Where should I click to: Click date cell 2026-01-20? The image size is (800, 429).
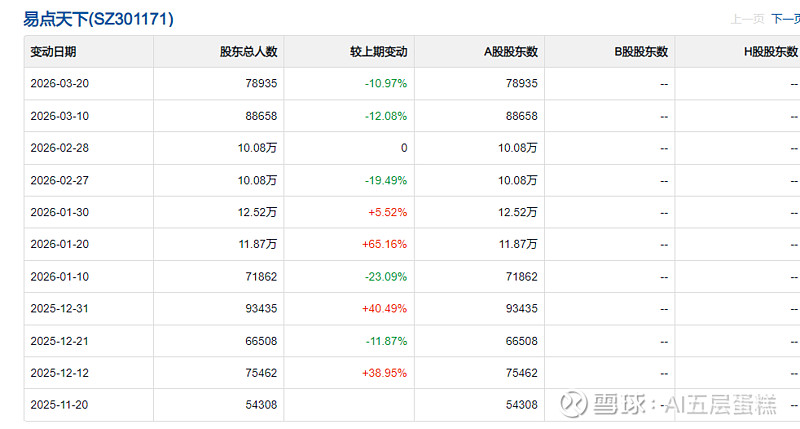pyautogui.click(x=60, y=244)
